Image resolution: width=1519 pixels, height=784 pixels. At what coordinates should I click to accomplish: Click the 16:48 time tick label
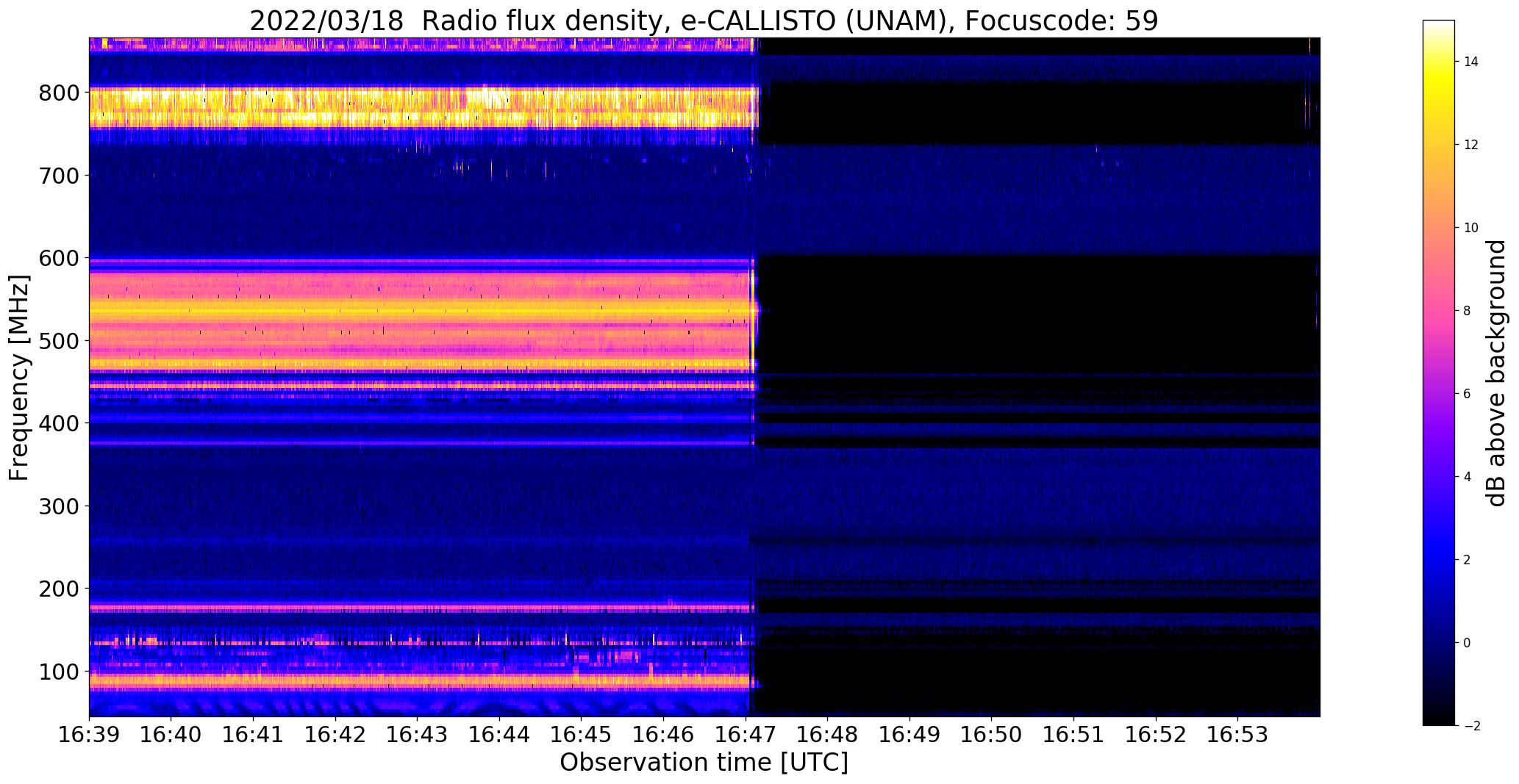tap(827, 736)
